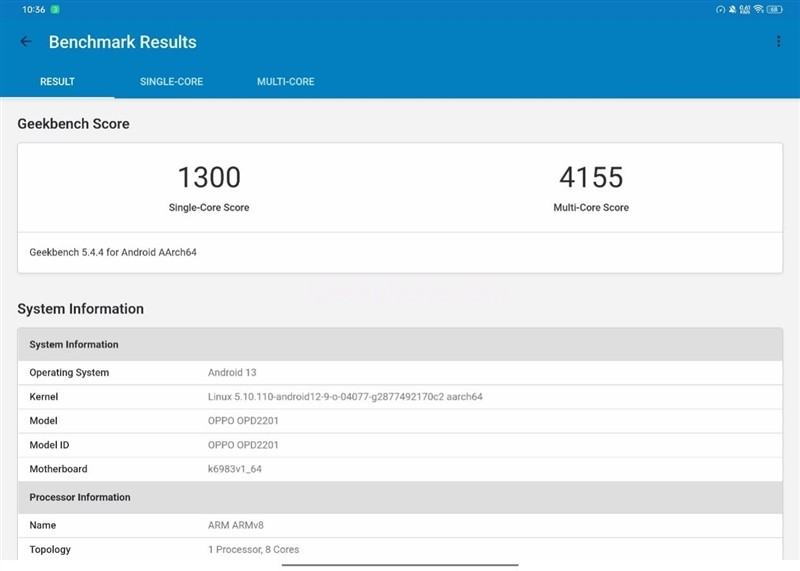Select the Operating System row
Screen dimensions: 800x571
[400, 373]
